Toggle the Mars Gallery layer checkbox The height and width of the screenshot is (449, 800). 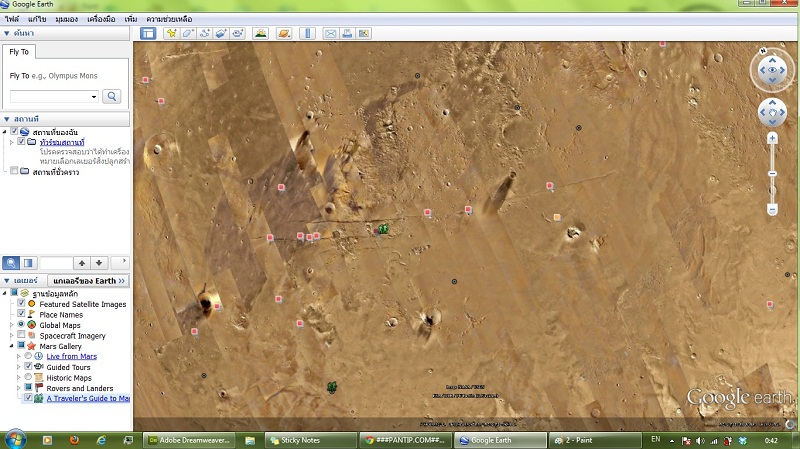21,345
